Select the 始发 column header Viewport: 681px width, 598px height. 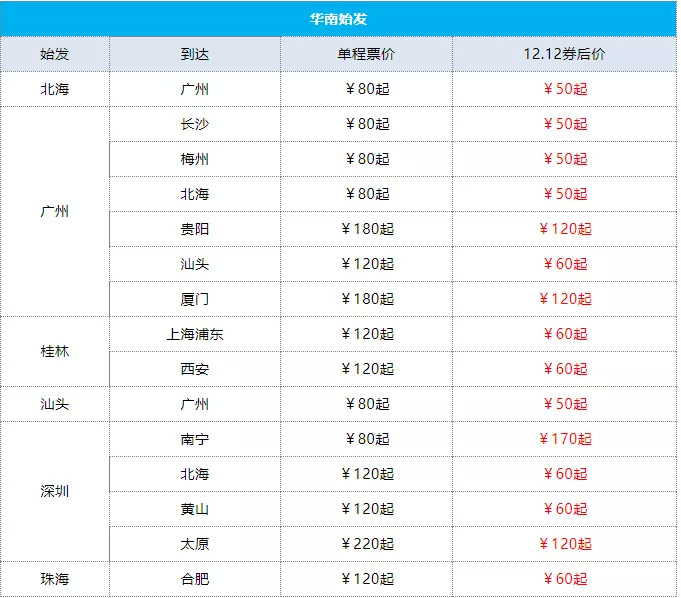tap(55, 54)
